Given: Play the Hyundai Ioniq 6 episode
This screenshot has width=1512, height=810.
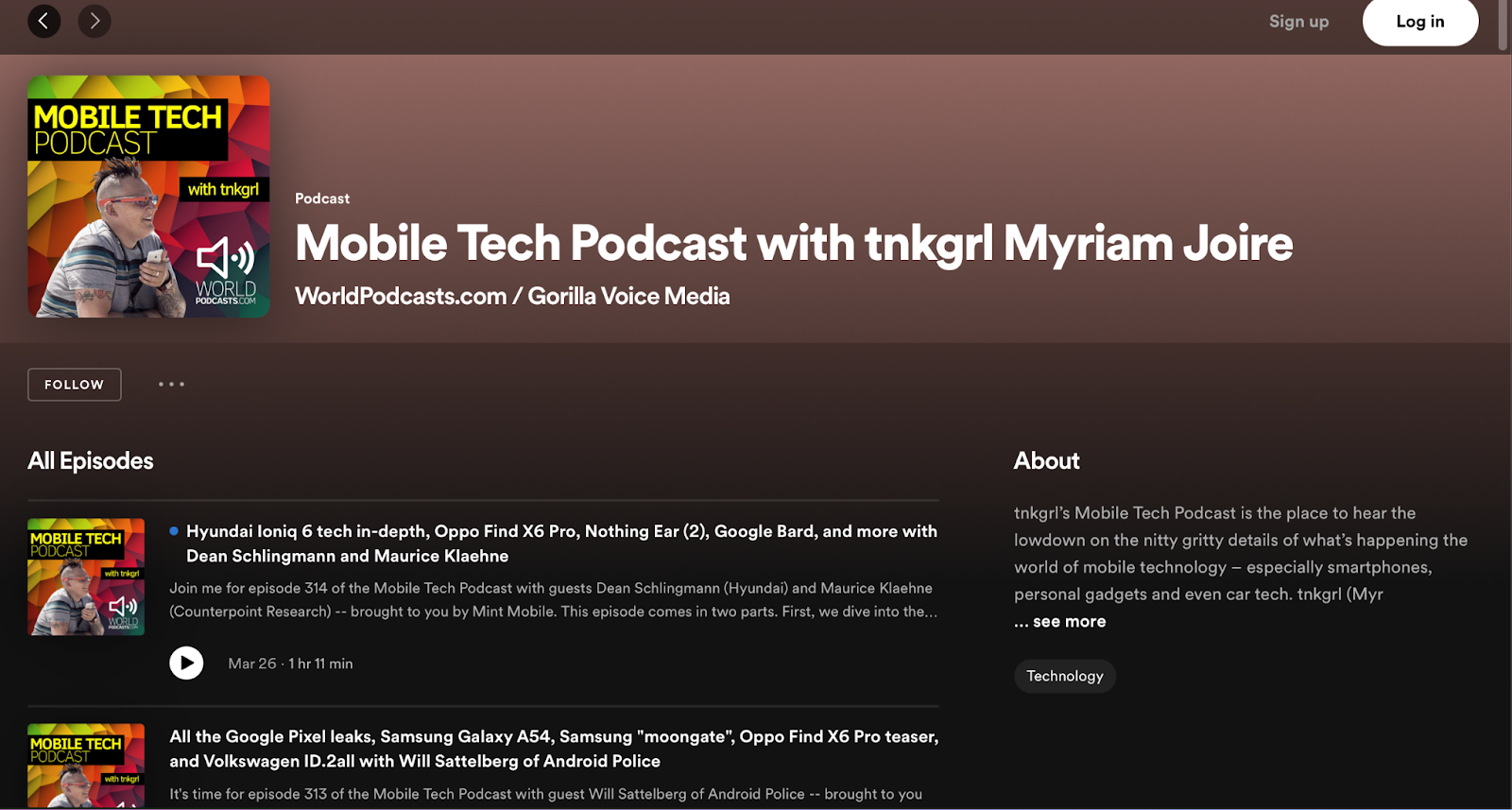Looking at the screenshot, I should [186, 664].
